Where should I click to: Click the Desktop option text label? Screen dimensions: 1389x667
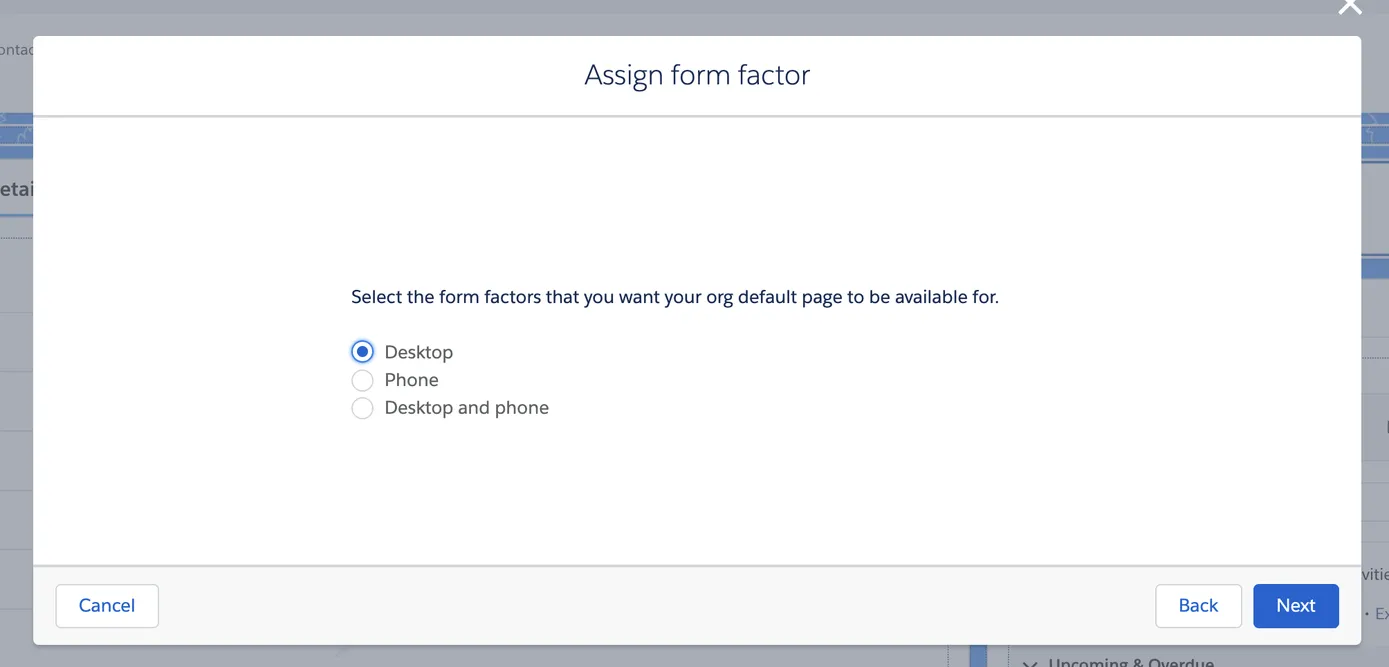click(x=418, y=351)
